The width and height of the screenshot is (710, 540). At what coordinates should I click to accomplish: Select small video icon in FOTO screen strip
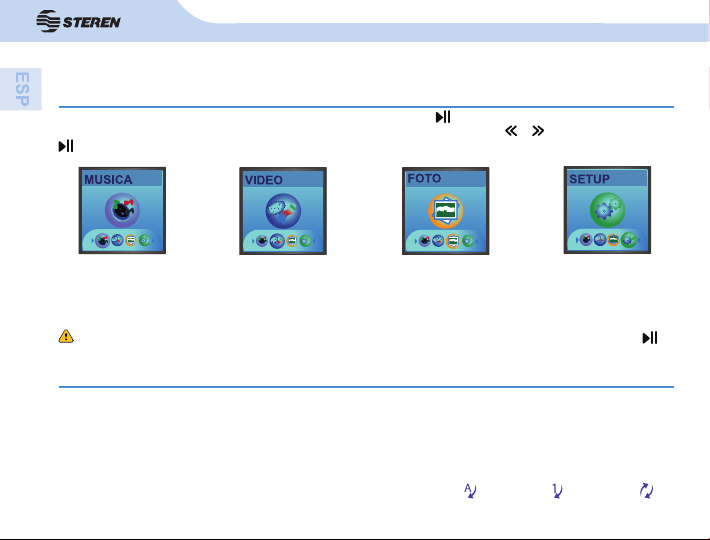click(x=438, y=241)
